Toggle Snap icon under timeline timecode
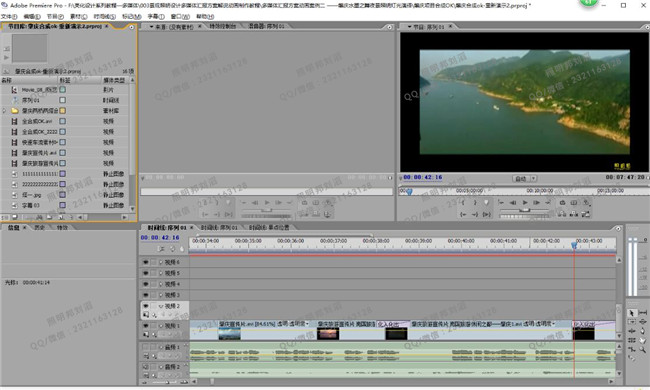 point(161,249)
